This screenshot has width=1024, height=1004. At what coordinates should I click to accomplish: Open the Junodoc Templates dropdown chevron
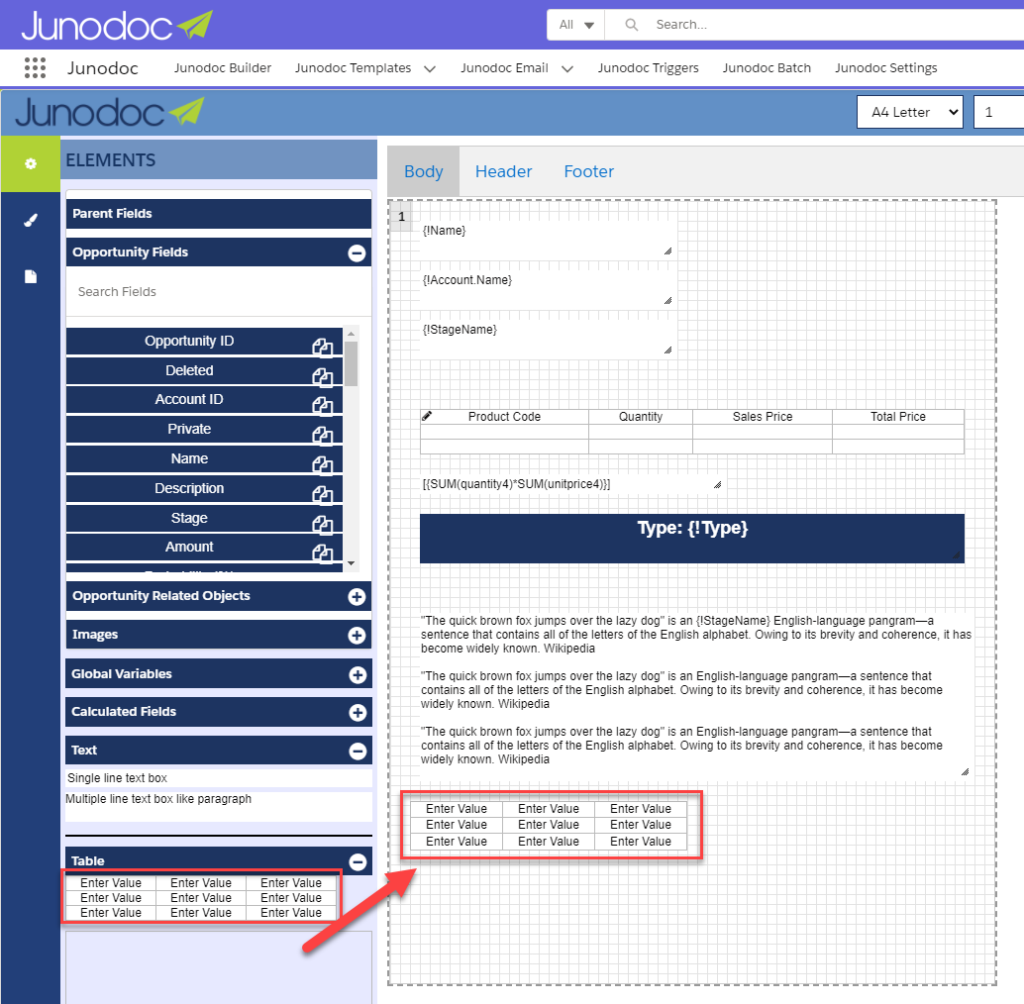click(430, 69)
